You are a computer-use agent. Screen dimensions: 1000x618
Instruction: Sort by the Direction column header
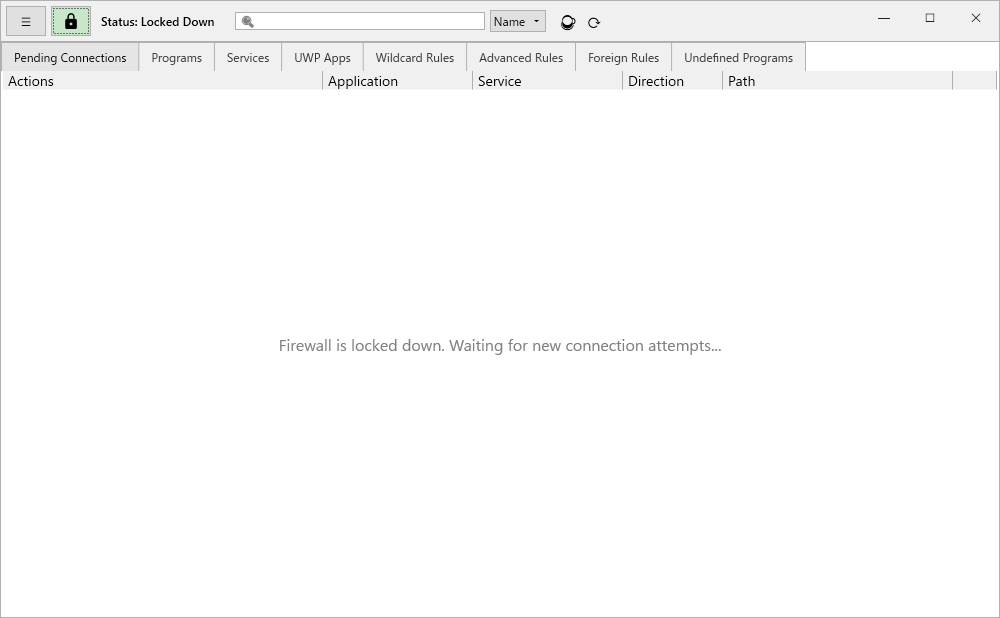point(672,81)
